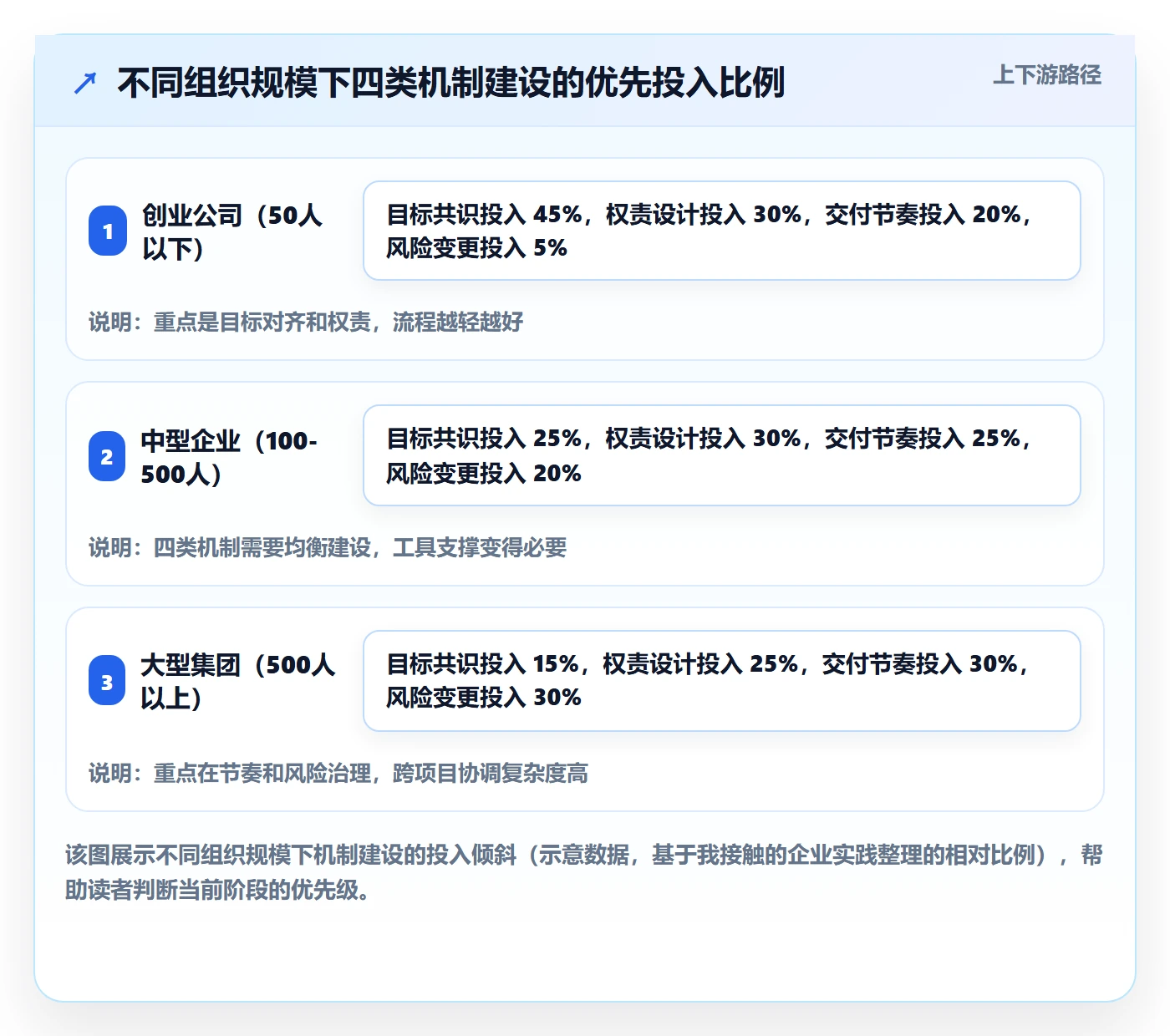The width and height of the screenshot is (1170, 1036).
Task: Click the caption paragraph starting 该图展示不同组织规模
Action: [x=584, y=872]
